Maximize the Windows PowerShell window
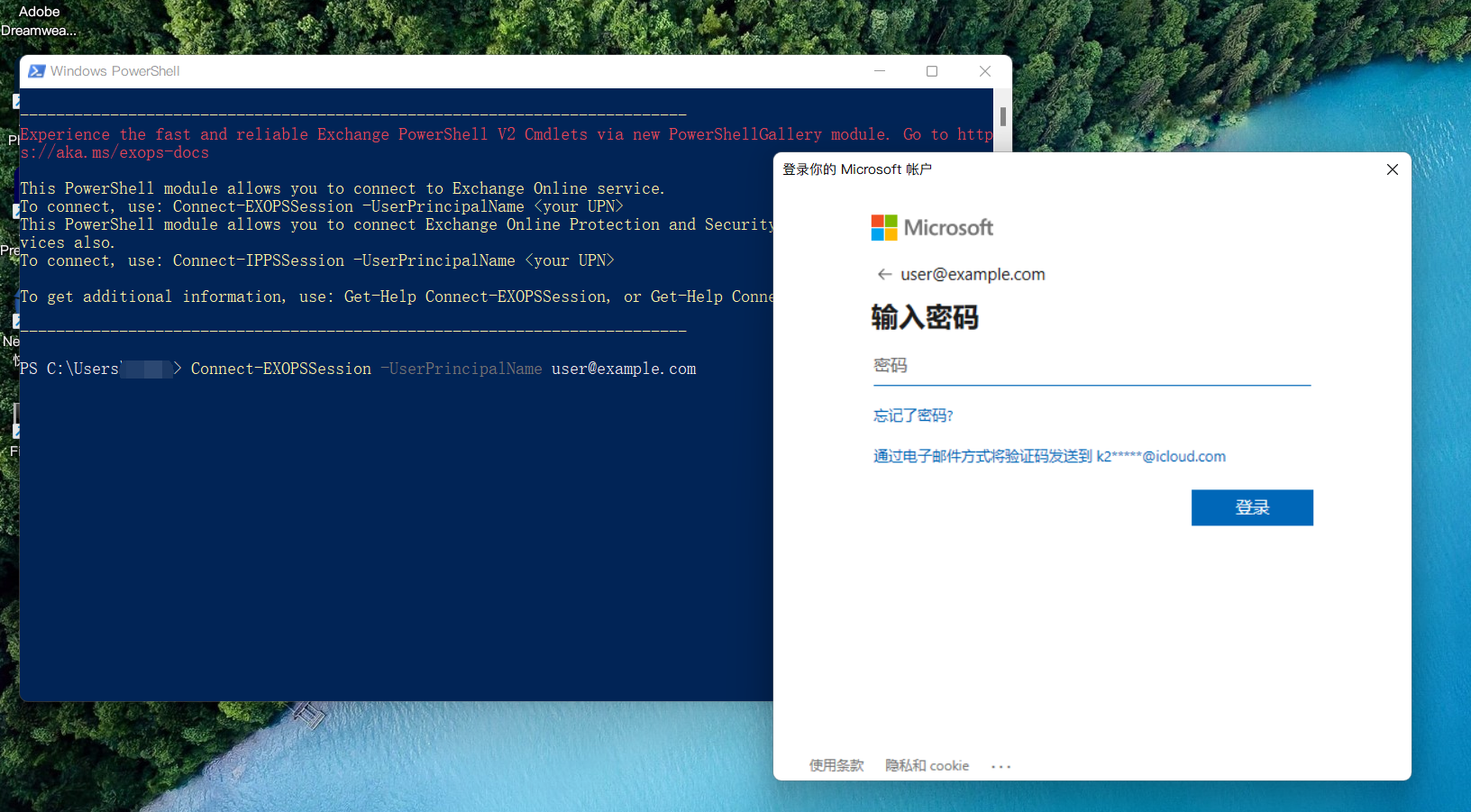This screenshot has width=1471, height=812. coord(932,71)
